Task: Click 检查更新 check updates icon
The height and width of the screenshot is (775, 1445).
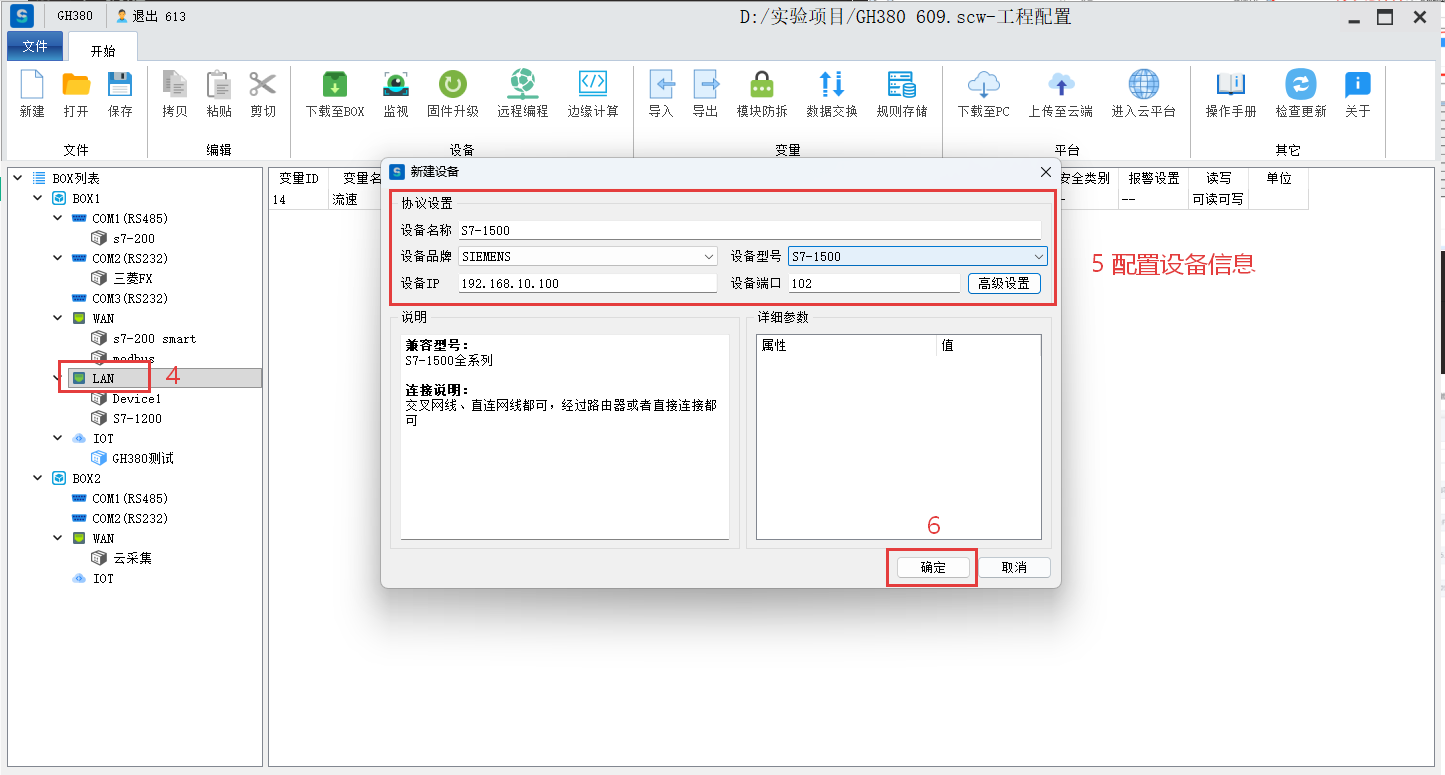Action: [x=1301, y=86]
